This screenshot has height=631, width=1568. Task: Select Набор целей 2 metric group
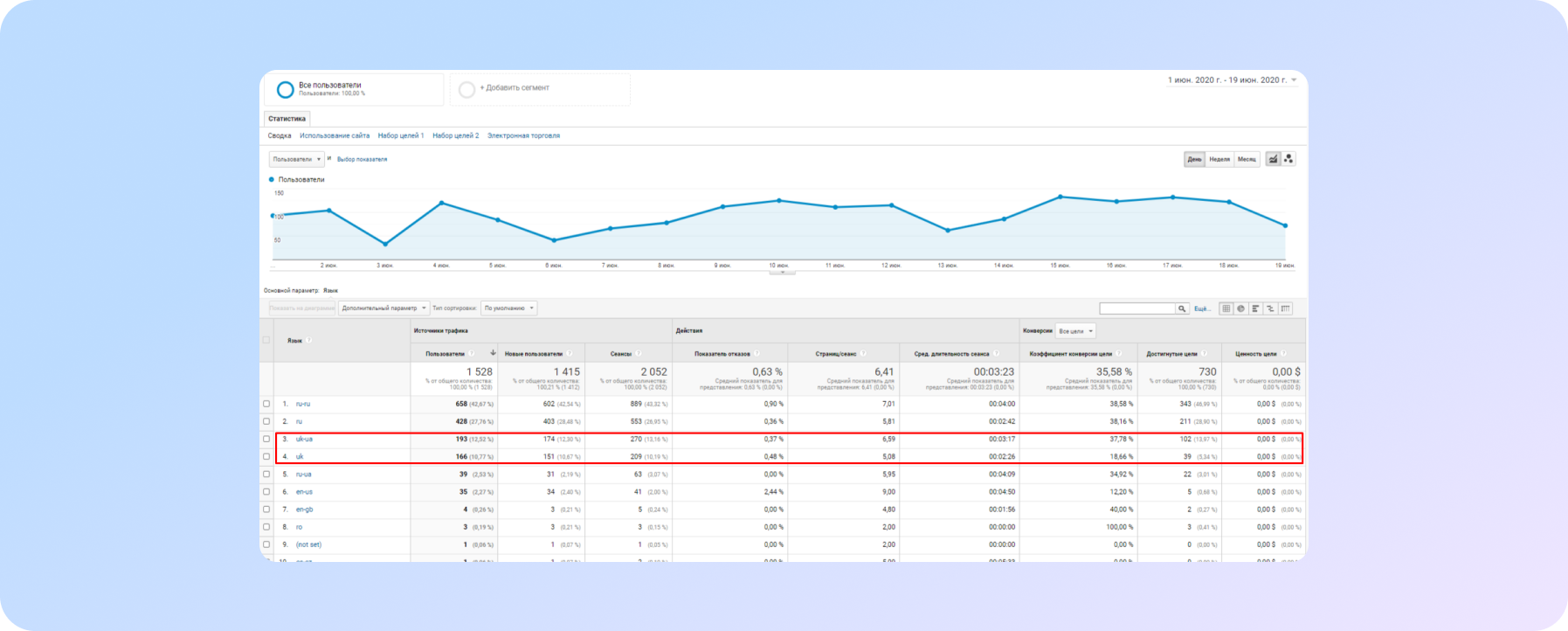pyautogui.click(x=456, y=135)
